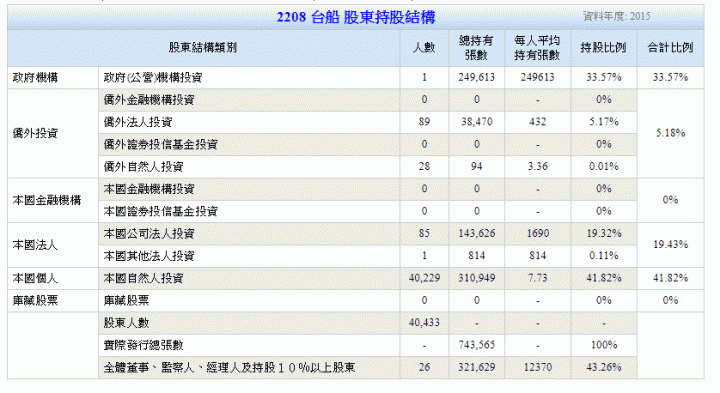The height and width of the screenshot is (393, 720).
Task: Click the title 2208 台船 股東持股結構
Action: [x=355, y=17]
